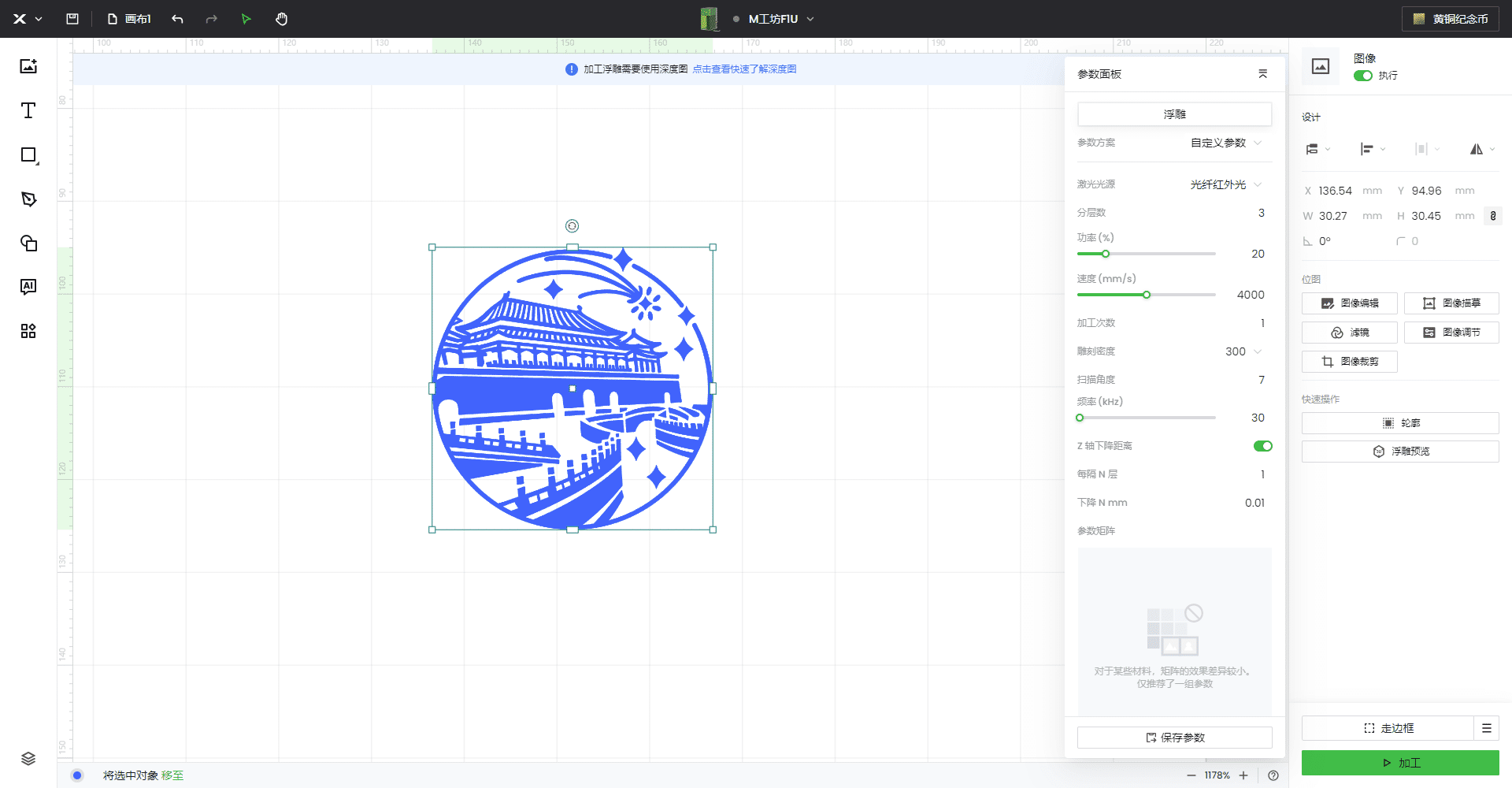Toggle the 执行 switch off
This screenshot has height=788, width=1512.
[x=1362, y=76]
